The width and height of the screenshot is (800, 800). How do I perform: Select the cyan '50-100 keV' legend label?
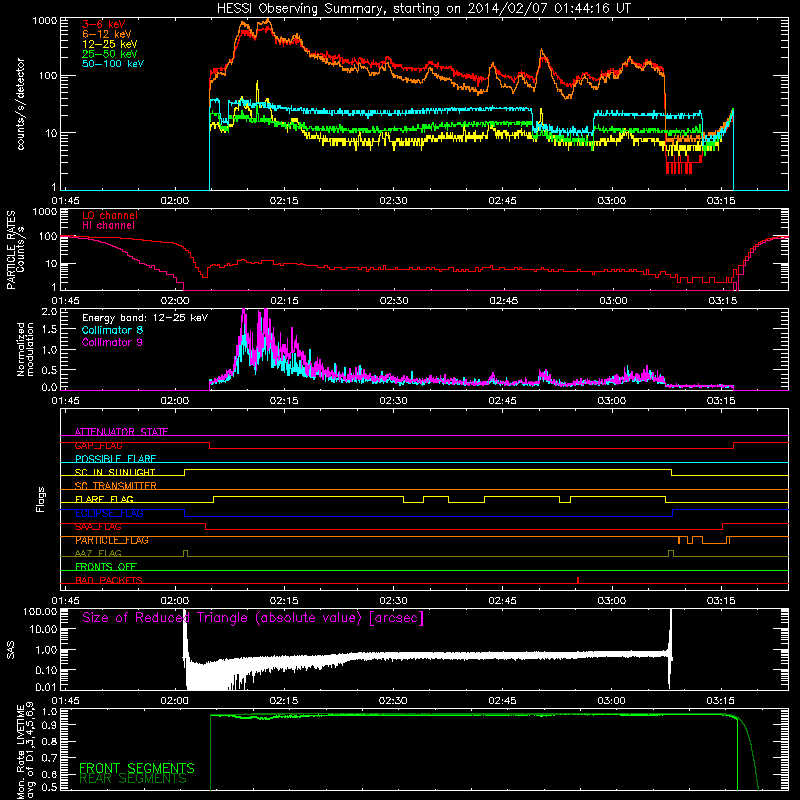113,64
